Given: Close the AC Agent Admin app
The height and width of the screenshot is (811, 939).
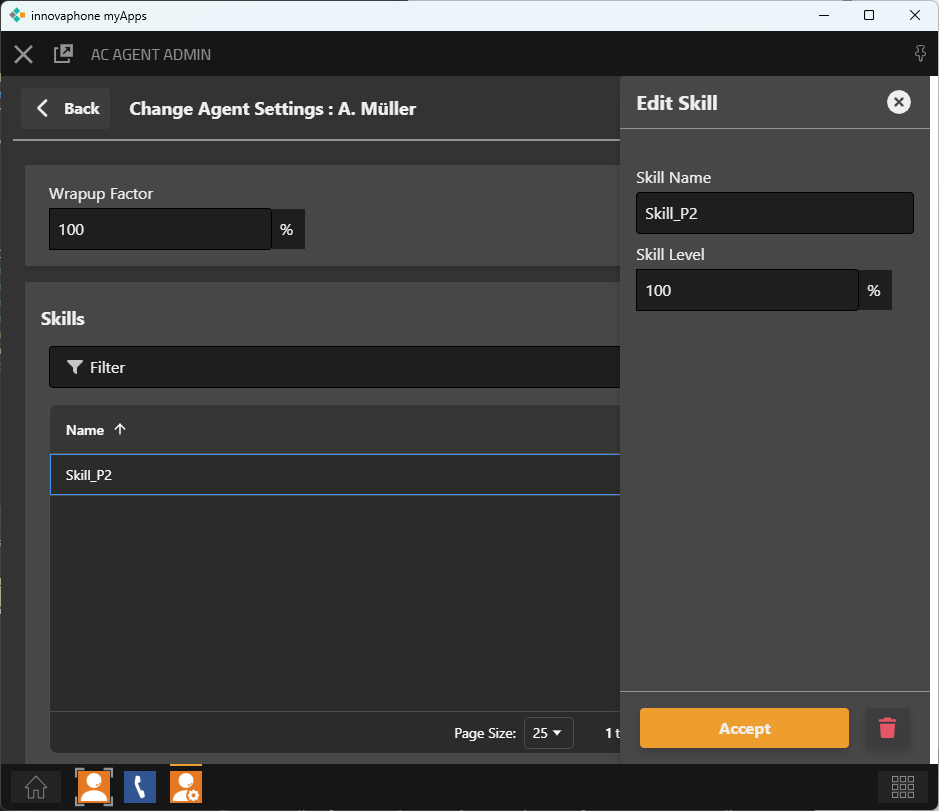Looking at the screenshot, I should click(24, 54).
